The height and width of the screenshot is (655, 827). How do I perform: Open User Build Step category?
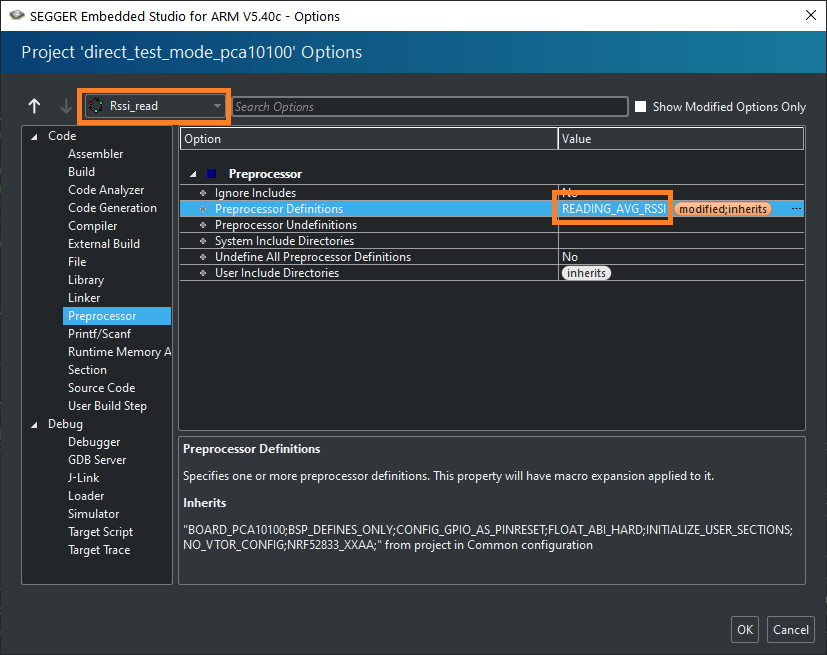point(107,406)
